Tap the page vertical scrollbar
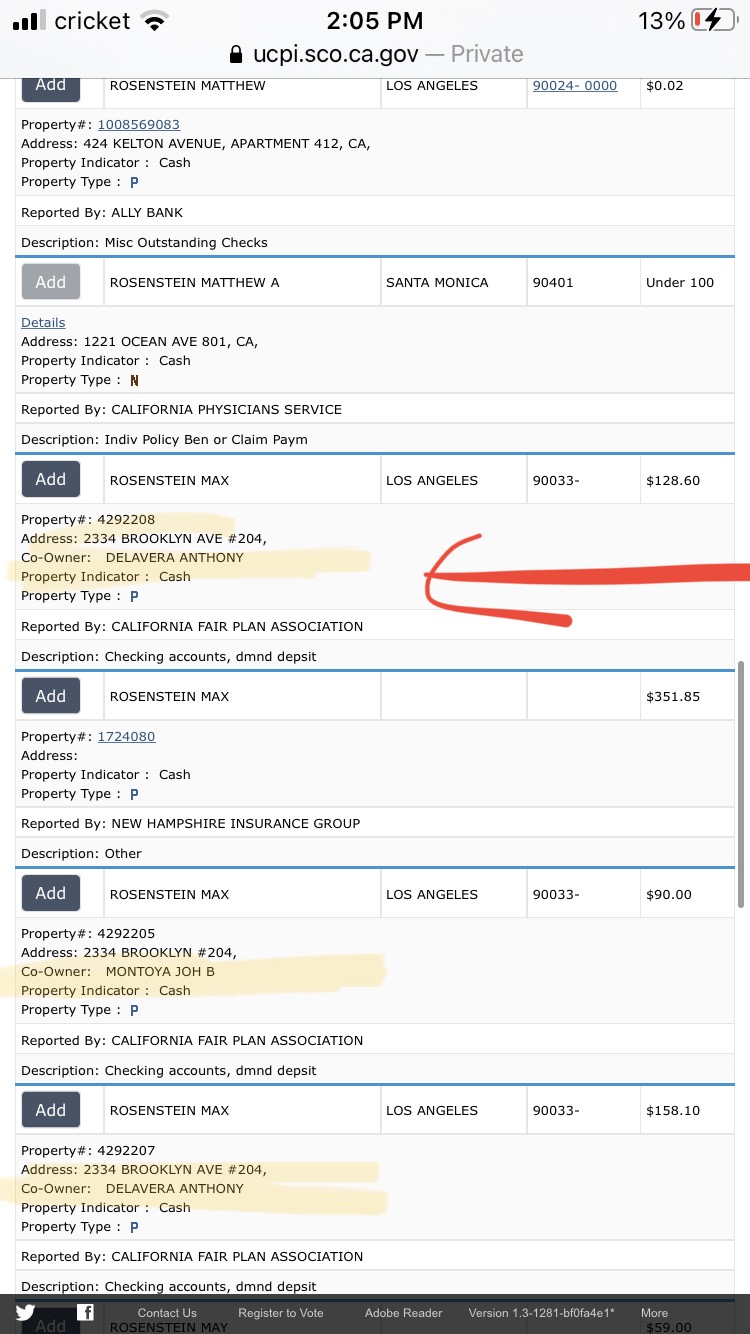The width and height of the screenshot is (750, 1334). 740,784
